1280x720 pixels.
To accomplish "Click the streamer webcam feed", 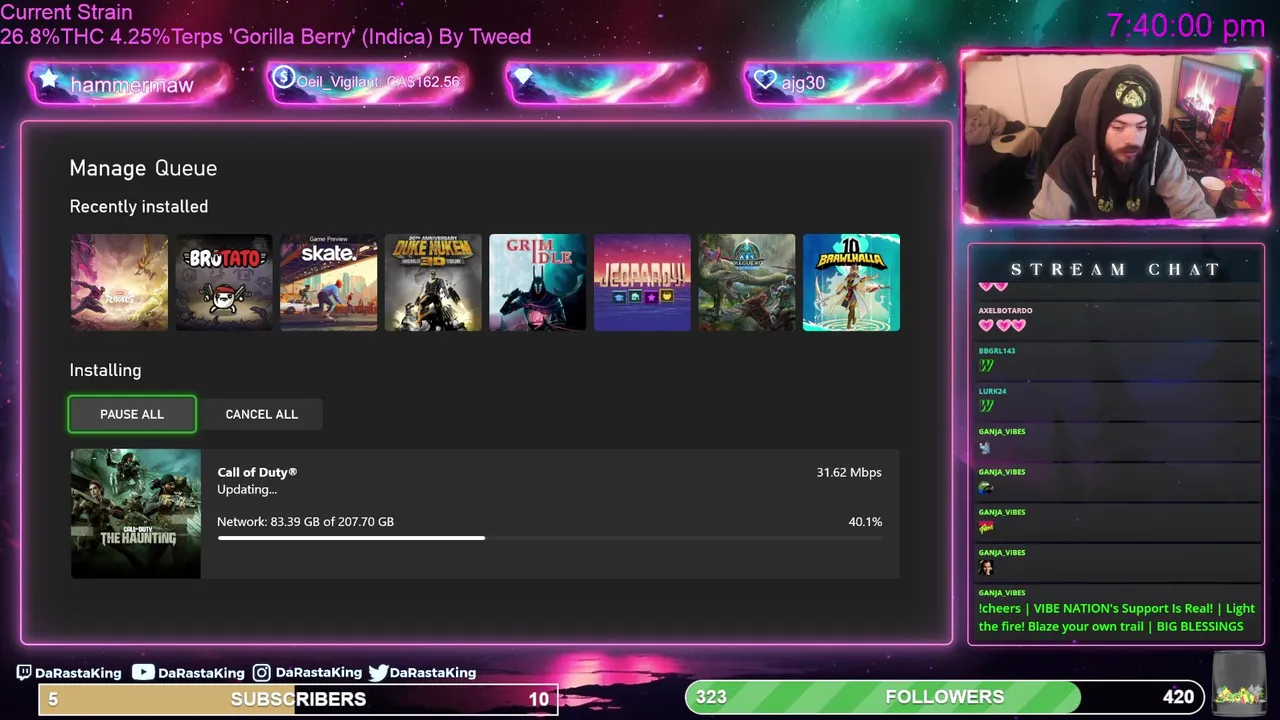I will coord(1116,137).
